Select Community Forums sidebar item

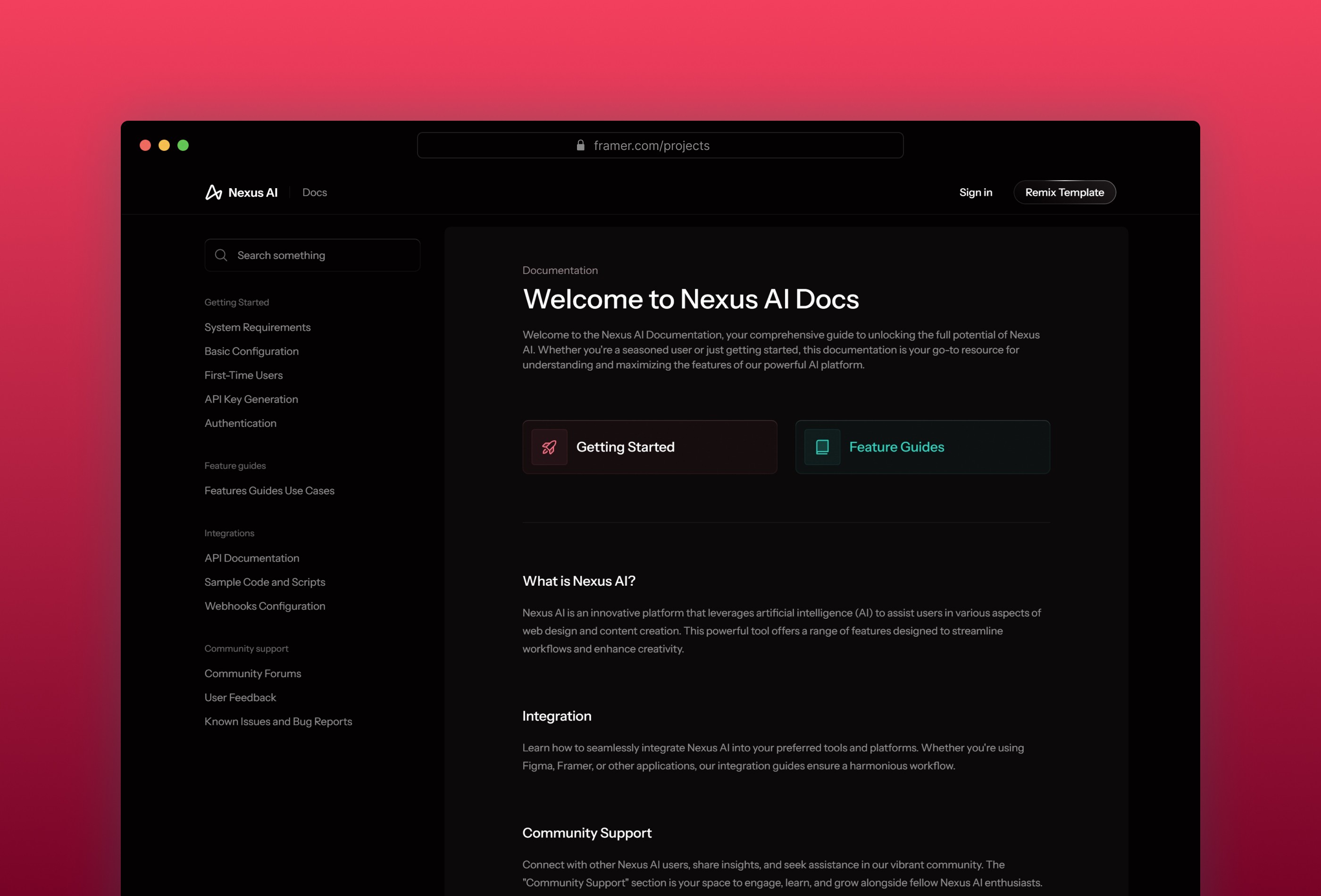click(x=252, y=672)
